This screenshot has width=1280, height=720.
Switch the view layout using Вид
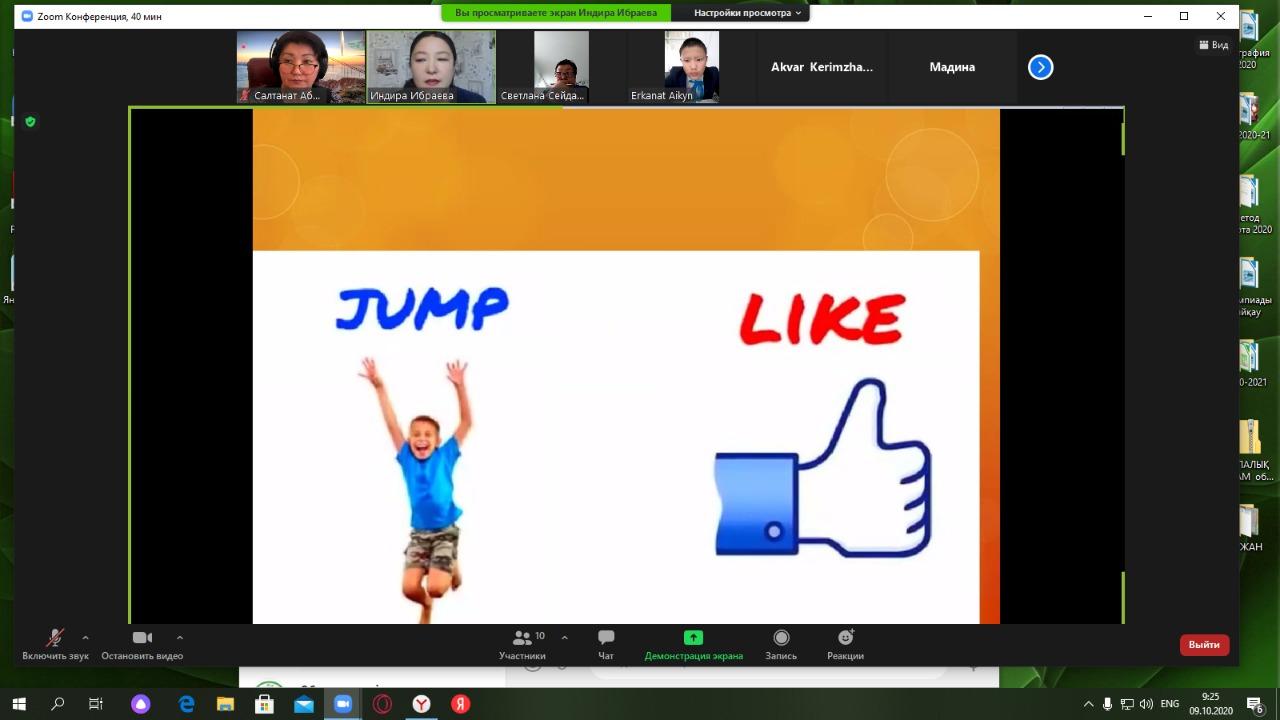[x=1213, y=45]
